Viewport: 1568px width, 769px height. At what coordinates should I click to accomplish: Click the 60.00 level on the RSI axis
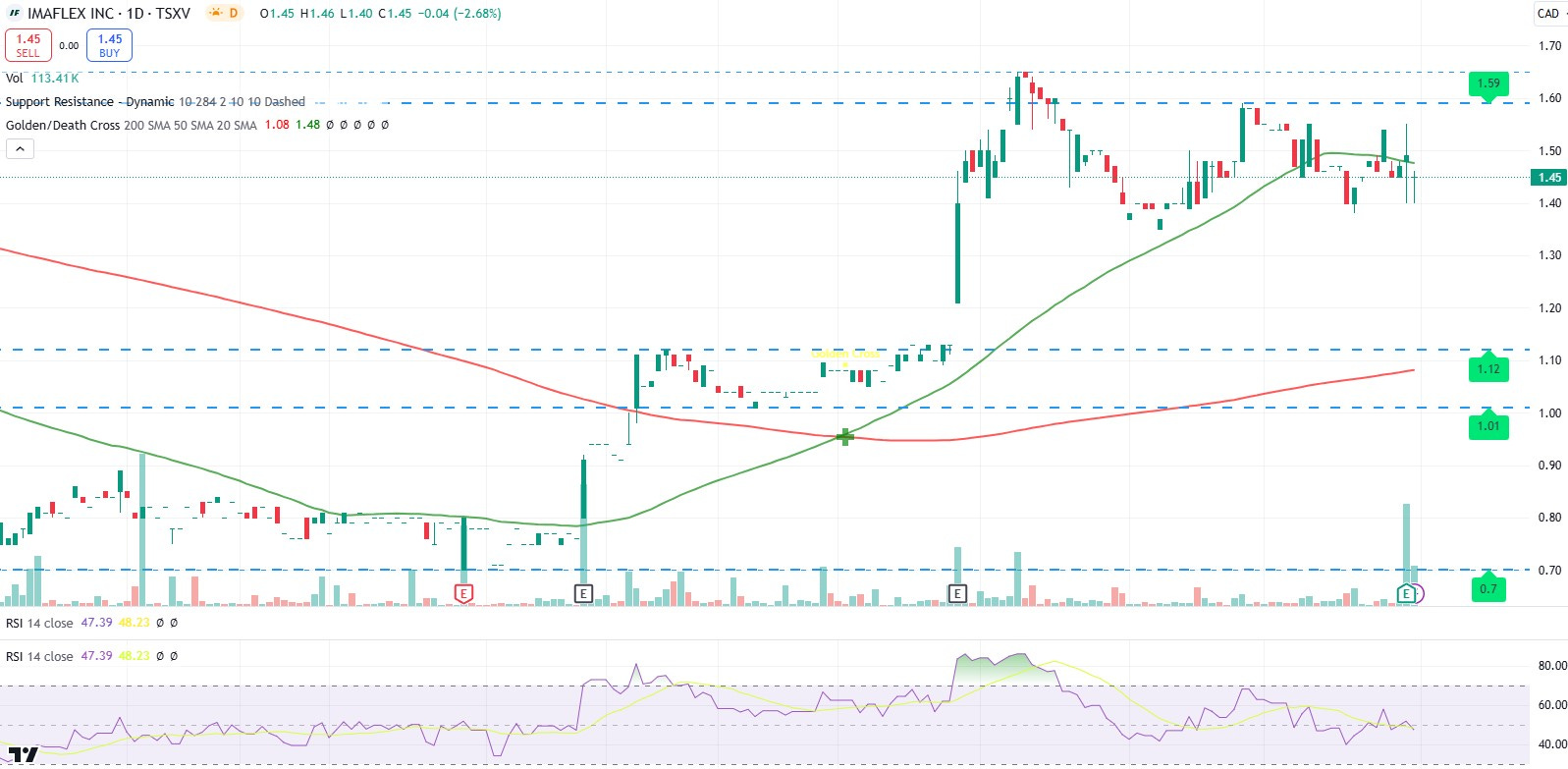[x=1552, y=705]
